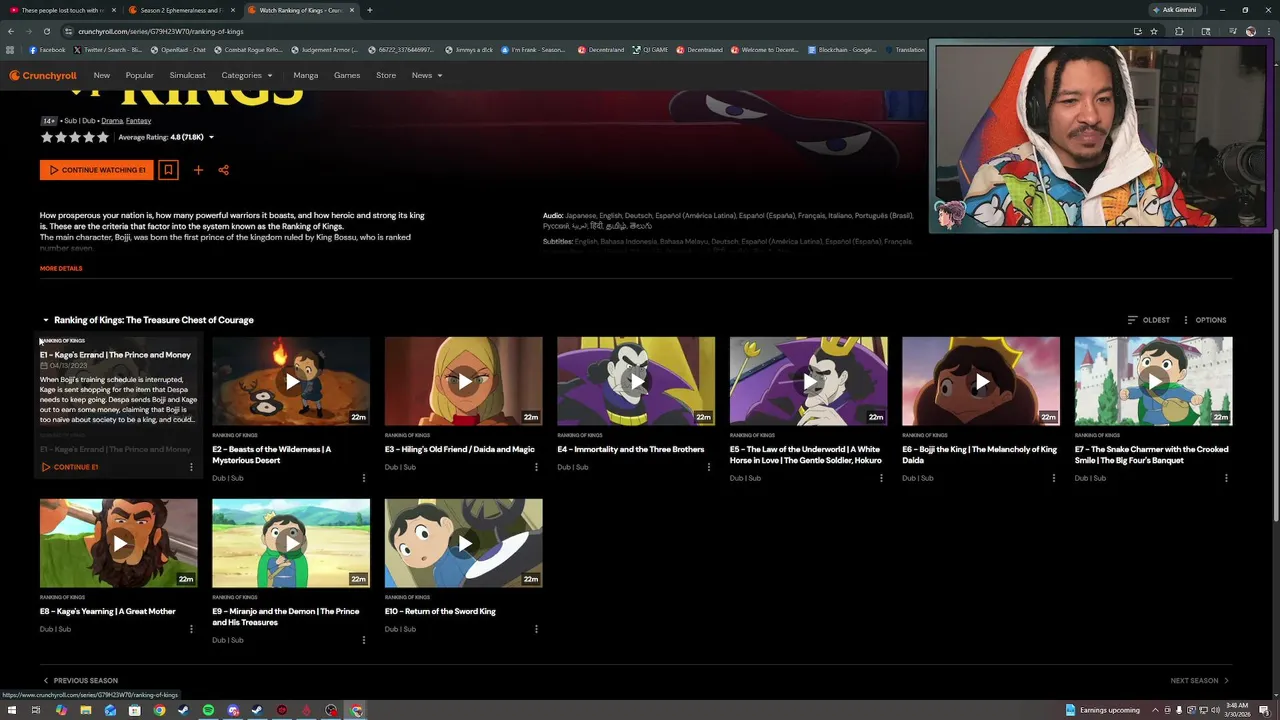Open three-dot menu for episode E8
This screenshot has width=1280, height=720.
(191, 629)
